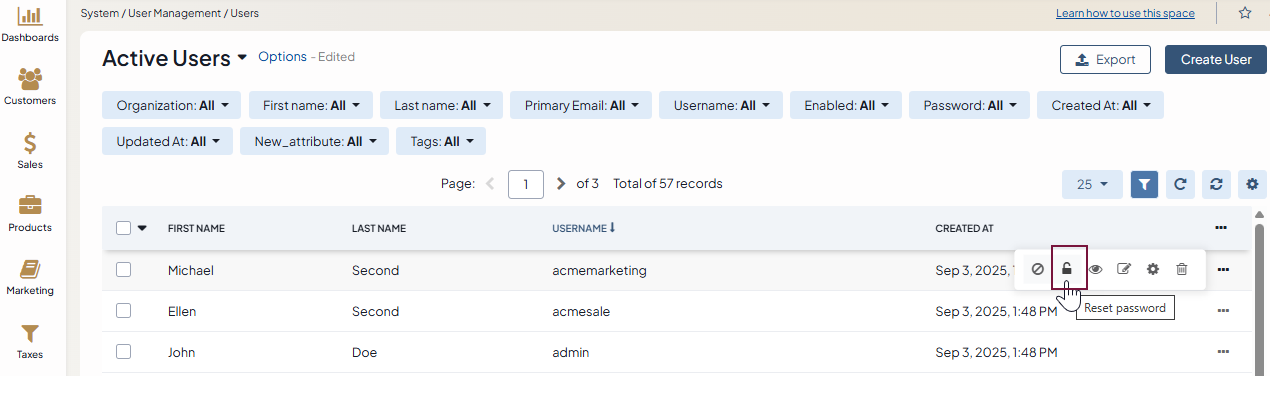The width and height of the screenshot is (1270, 405).
Task: Open the Sales menu in sidebar
Action: (30, 150)
